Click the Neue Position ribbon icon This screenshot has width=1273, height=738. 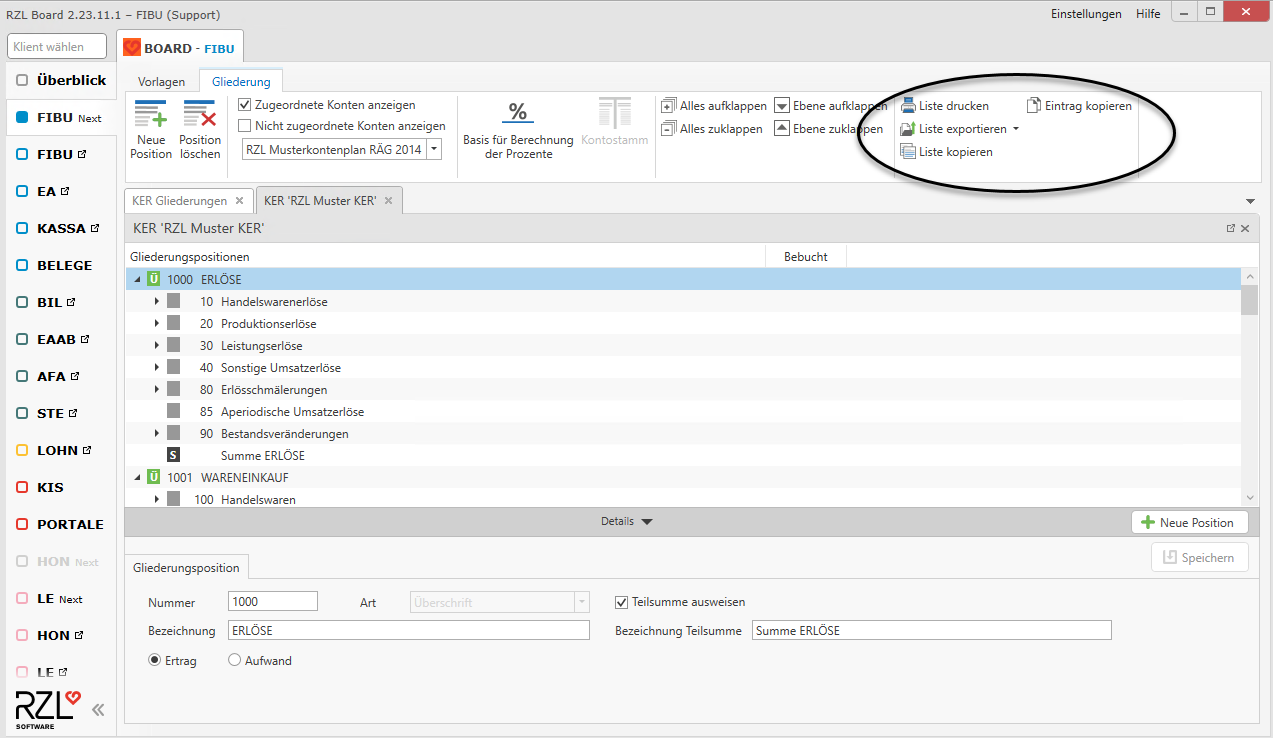[x=151, y=114]
